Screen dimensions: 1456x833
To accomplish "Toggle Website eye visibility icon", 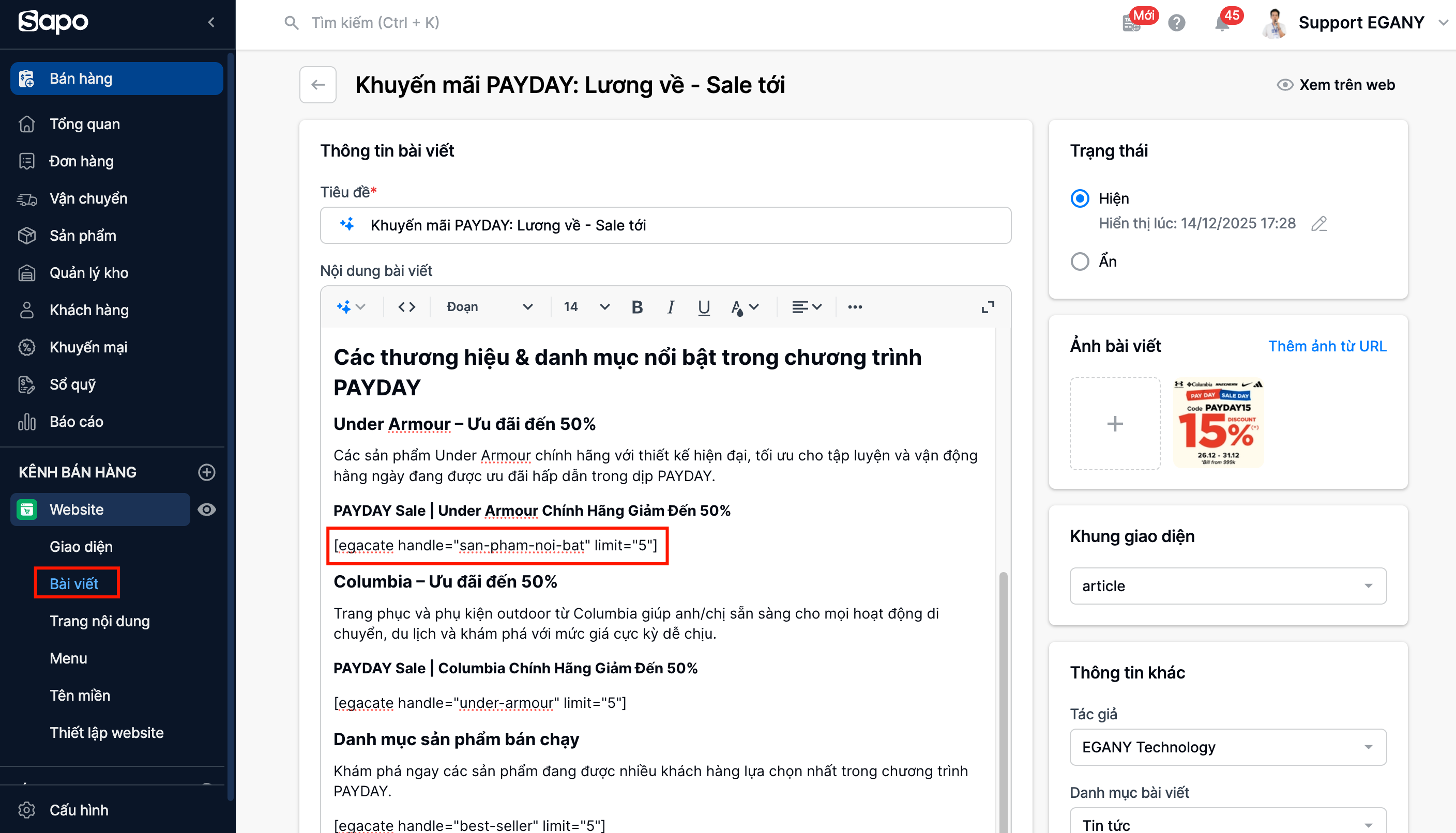I will (207, 509).
